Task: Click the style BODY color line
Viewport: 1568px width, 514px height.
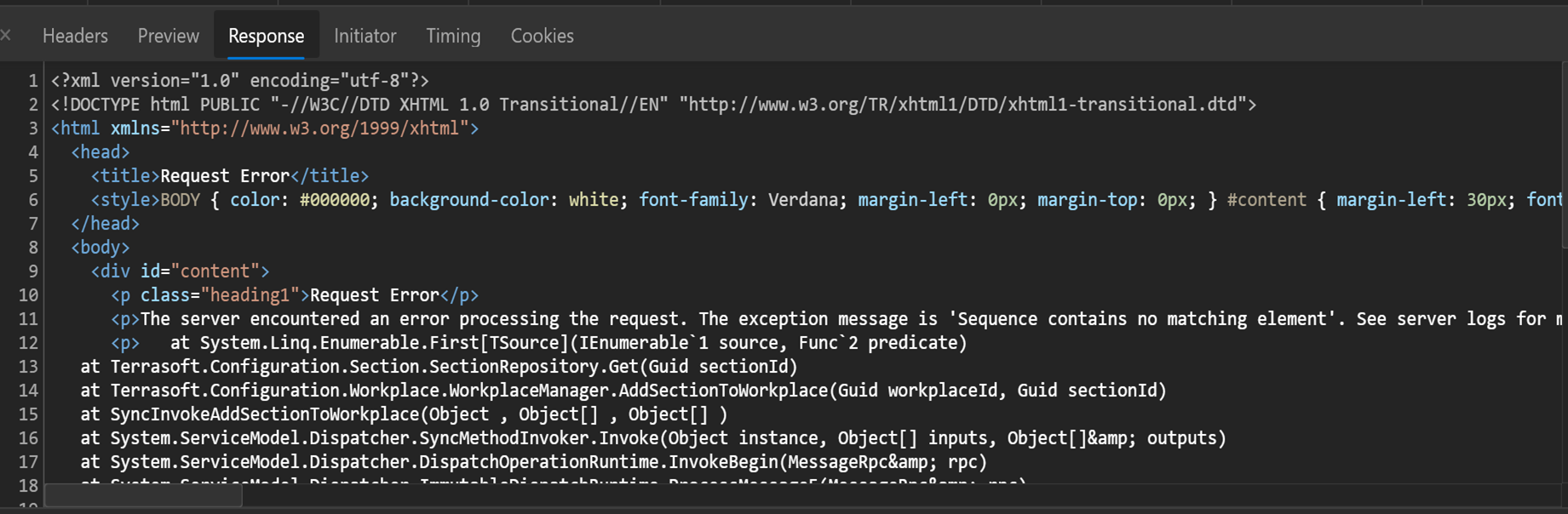Action: 826,200
